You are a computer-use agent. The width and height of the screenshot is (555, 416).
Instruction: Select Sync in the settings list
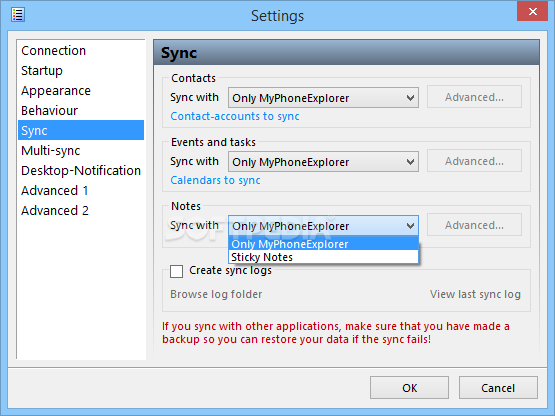click(x=81, y=130)
